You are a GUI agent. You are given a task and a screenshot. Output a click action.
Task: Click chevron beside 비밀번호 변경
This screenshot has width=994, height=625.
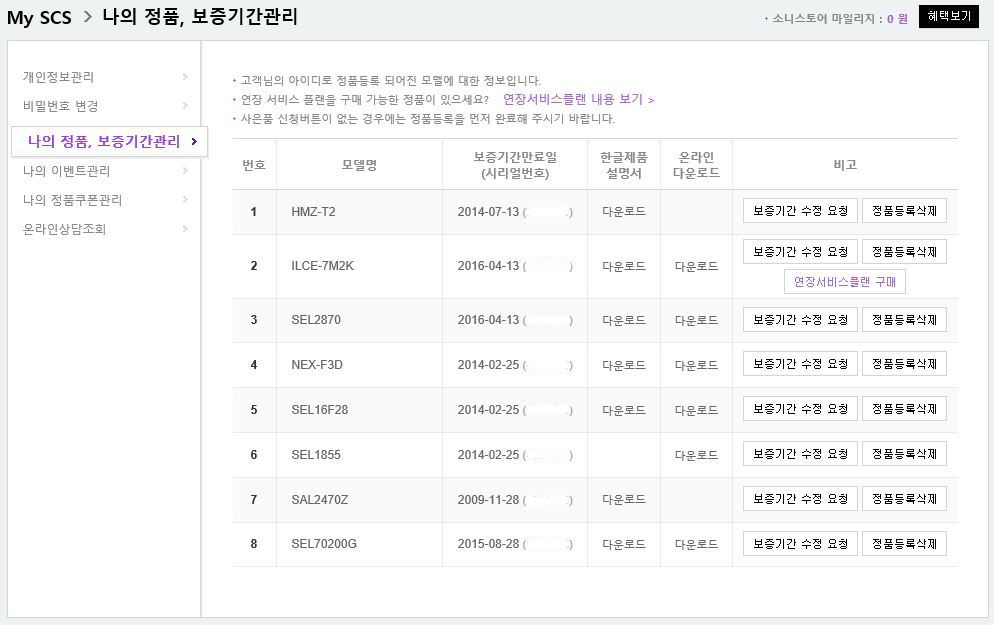click(x=185, y=106)
